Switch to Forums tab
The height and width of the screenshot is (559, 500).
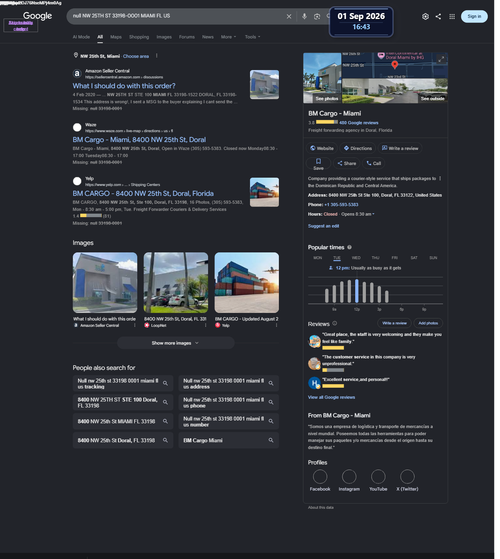pos(187,37)
